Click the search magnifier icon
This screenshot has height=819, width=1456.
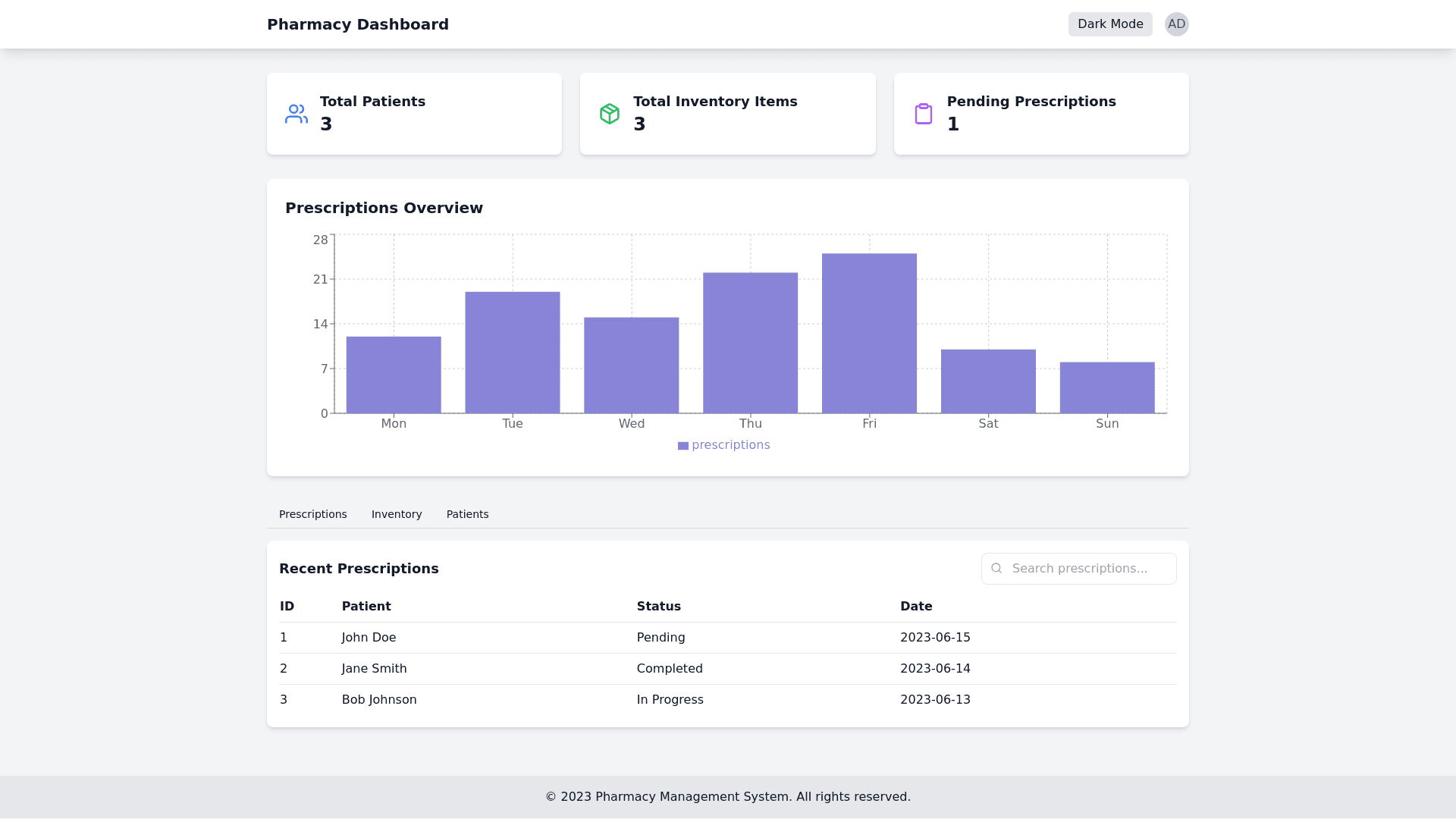tap(996, 568)
